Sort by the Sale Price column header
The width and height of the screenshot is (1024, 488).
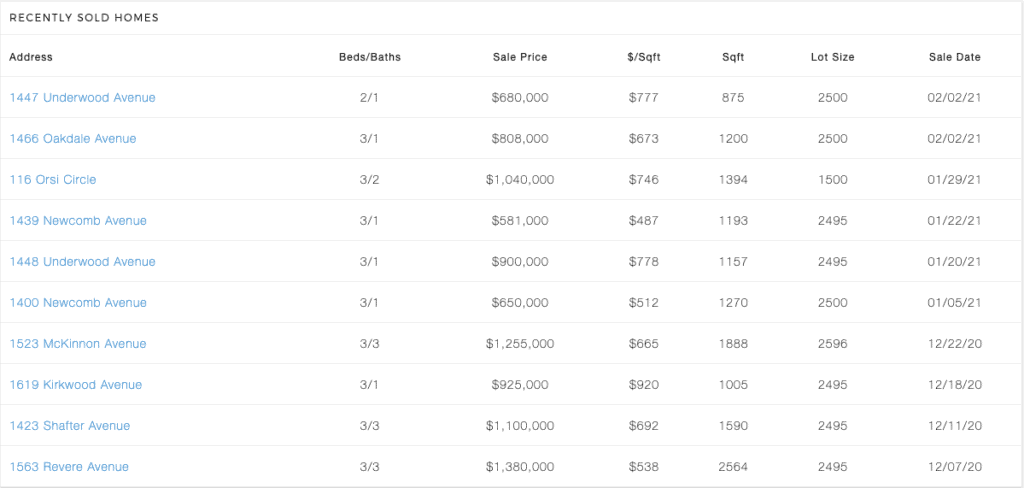(x=520, y=57)
